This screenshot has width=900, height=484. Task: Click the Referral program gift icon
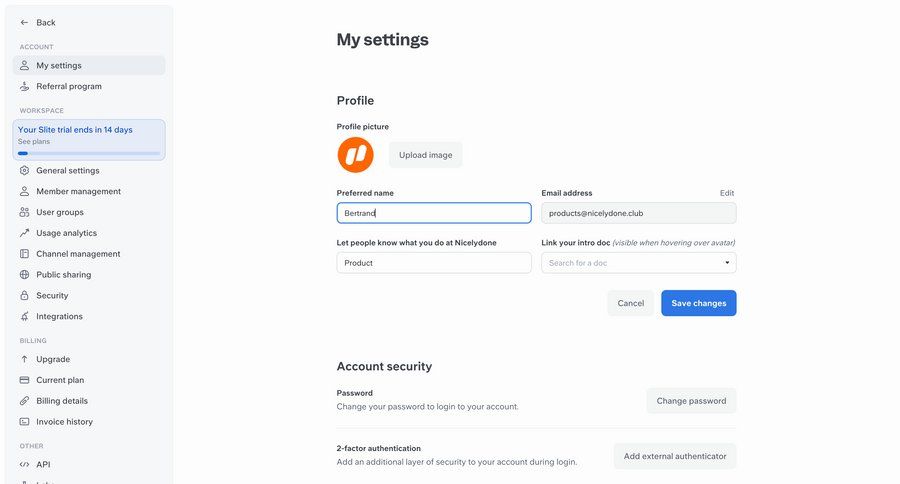[x=25, y=86]
